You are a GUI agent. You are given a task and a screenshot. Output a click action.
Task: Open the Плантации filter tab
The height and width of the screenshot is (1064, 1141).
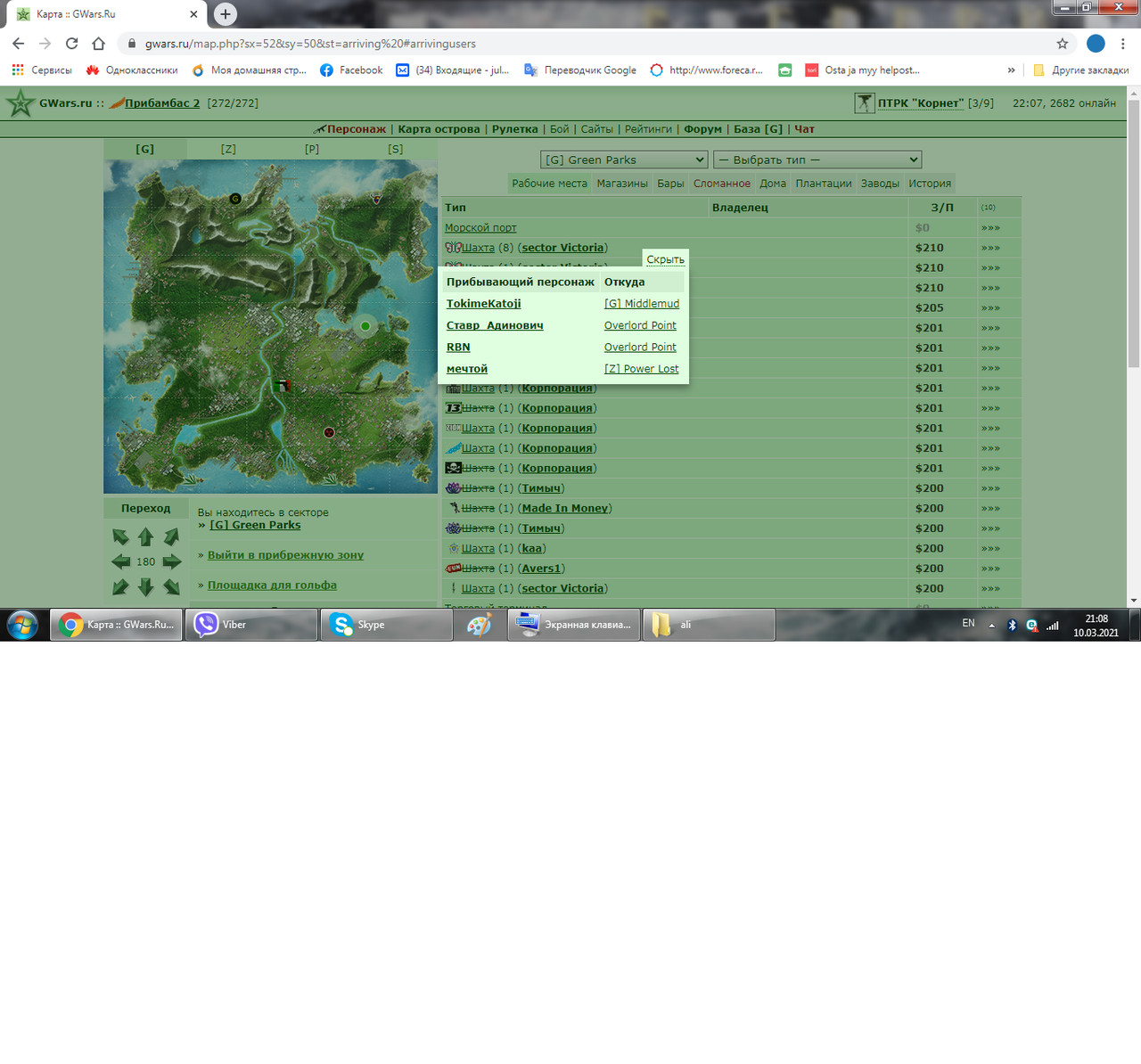coord(824,184)
